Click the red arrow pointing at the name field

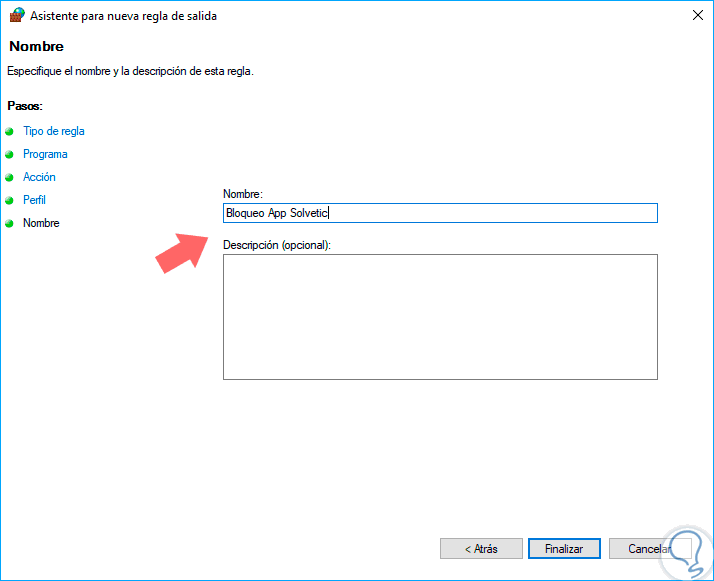pos(181,250)
